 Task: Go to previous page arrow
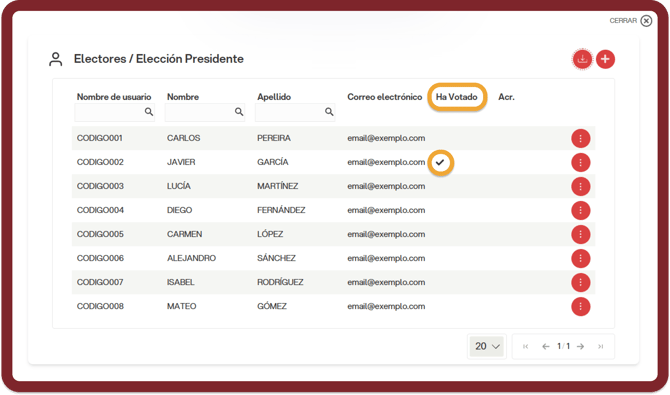(x=546, y=346)
